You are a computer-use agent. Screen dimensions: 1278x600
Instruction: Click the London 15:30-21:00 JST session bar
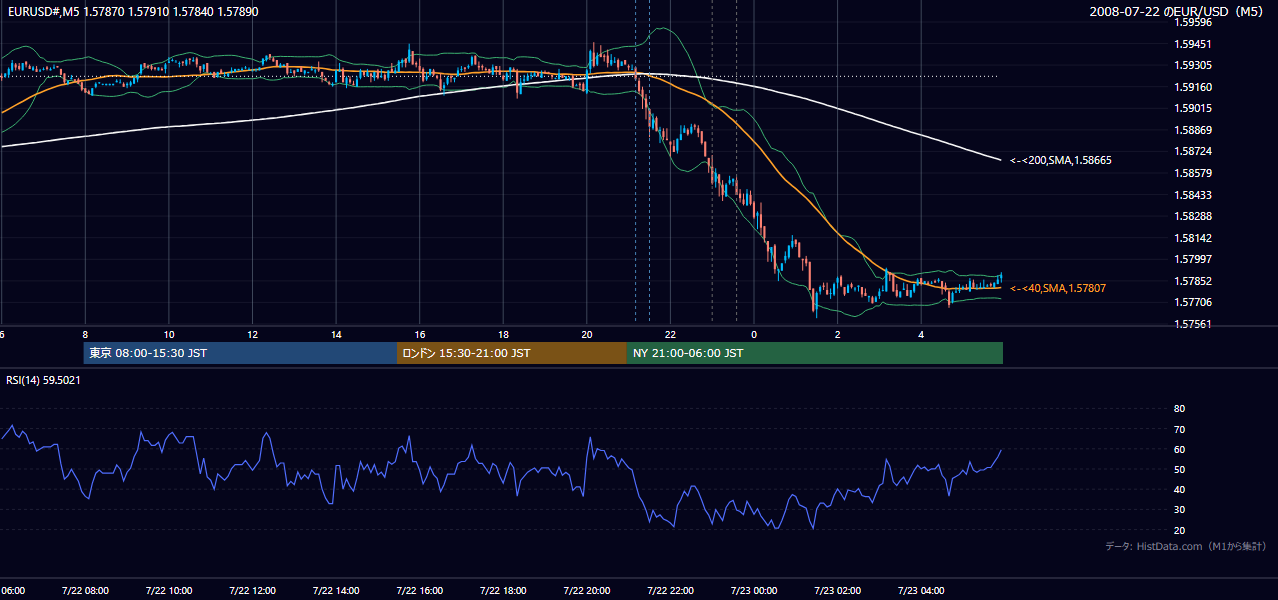coord(512,353)
